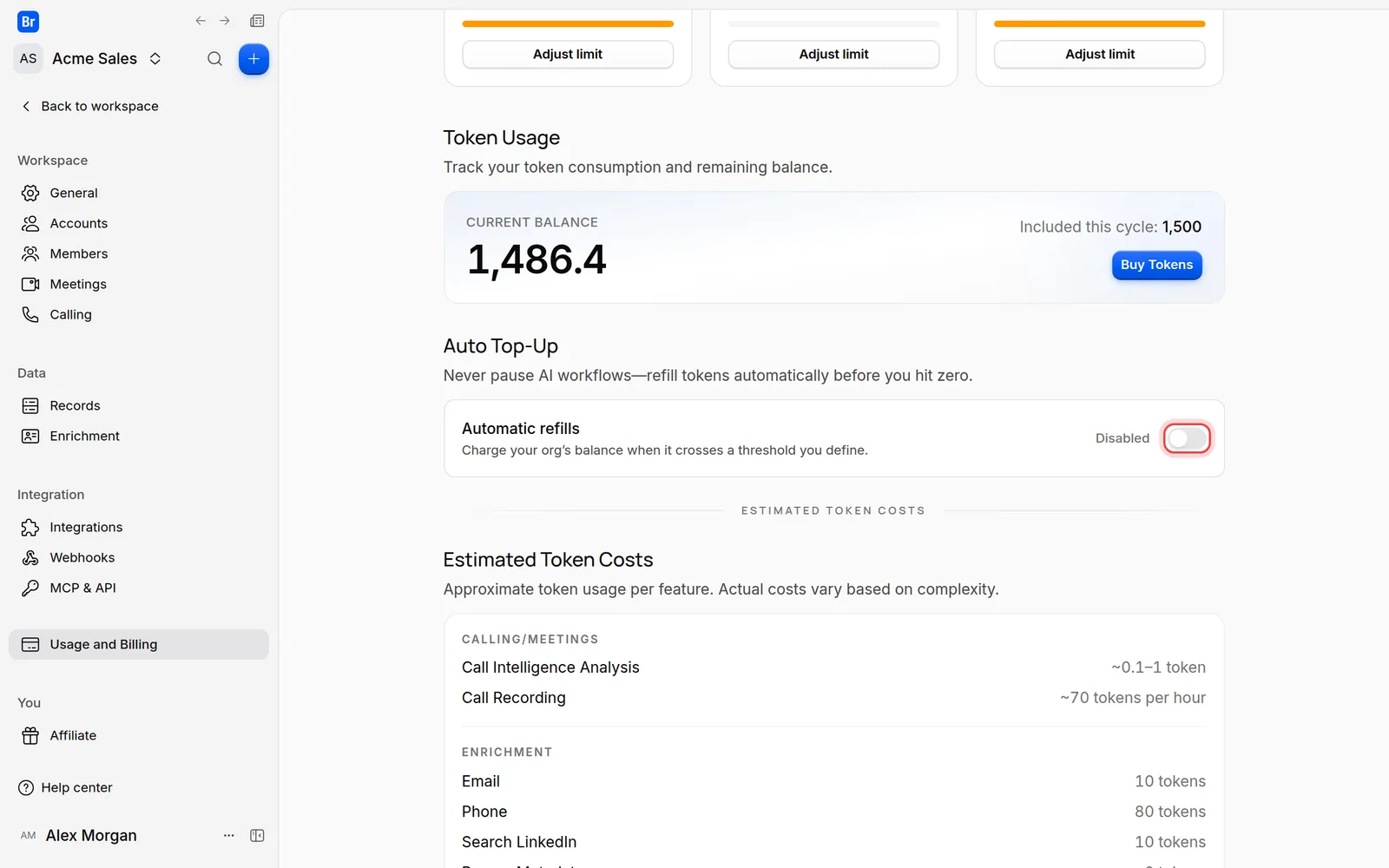1389x868 pixels.
Task: Open Calling via its phone icon
Action: pos(30,314)
